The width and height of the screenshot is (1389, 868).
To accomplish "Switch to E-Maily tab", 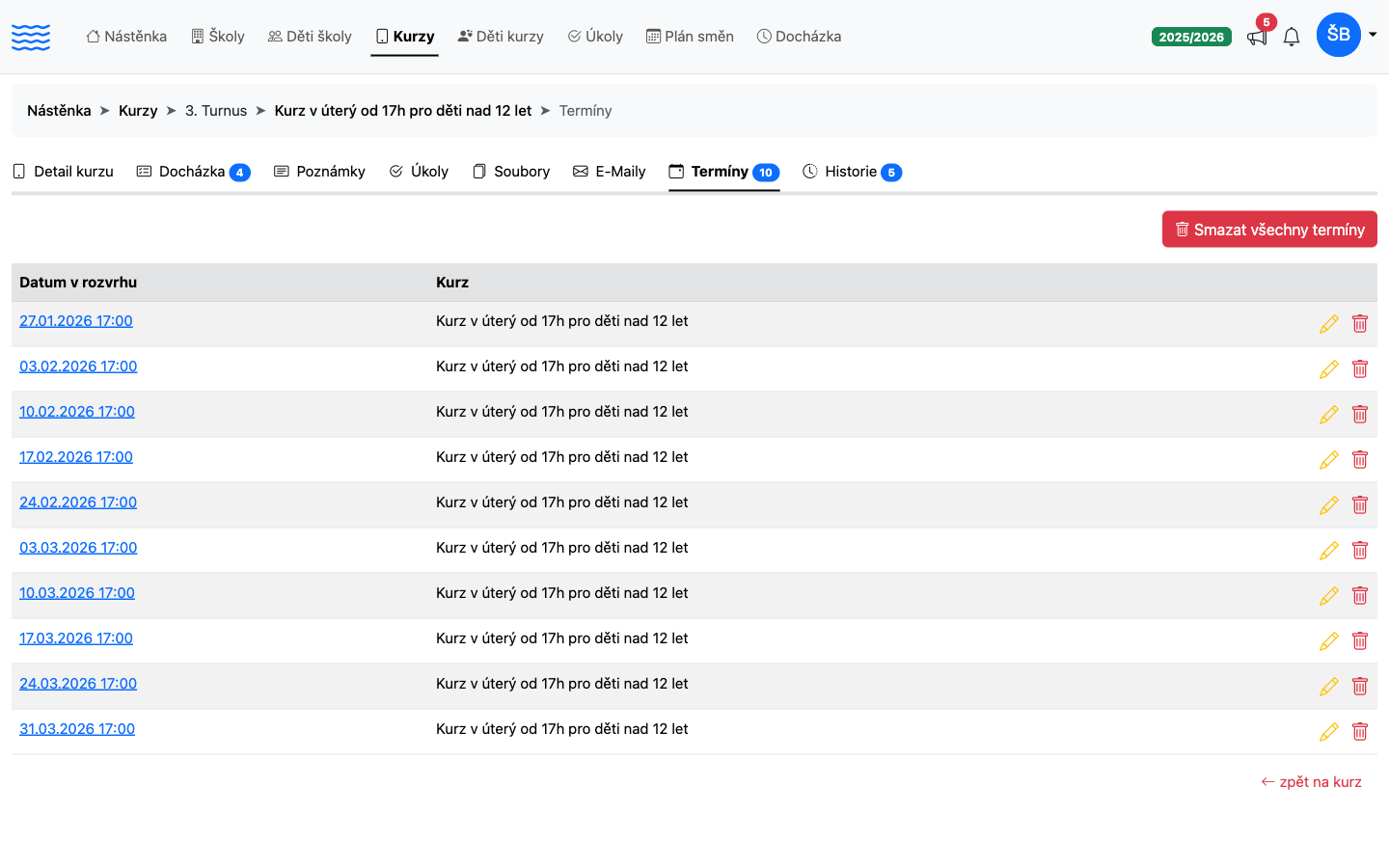I will pyautogui.click(x=609, y=172).
